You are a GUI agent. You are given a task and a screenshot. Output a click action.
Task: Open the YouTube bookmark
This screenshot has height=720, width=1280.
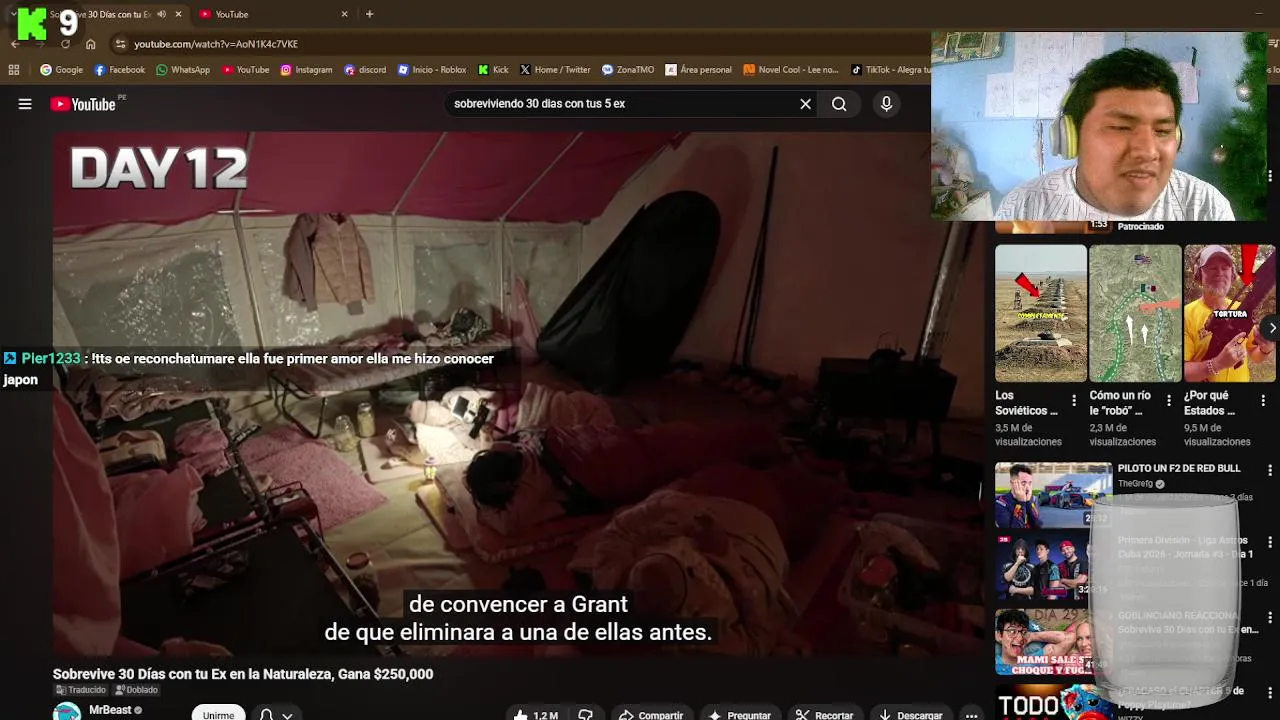coord(246,70)
